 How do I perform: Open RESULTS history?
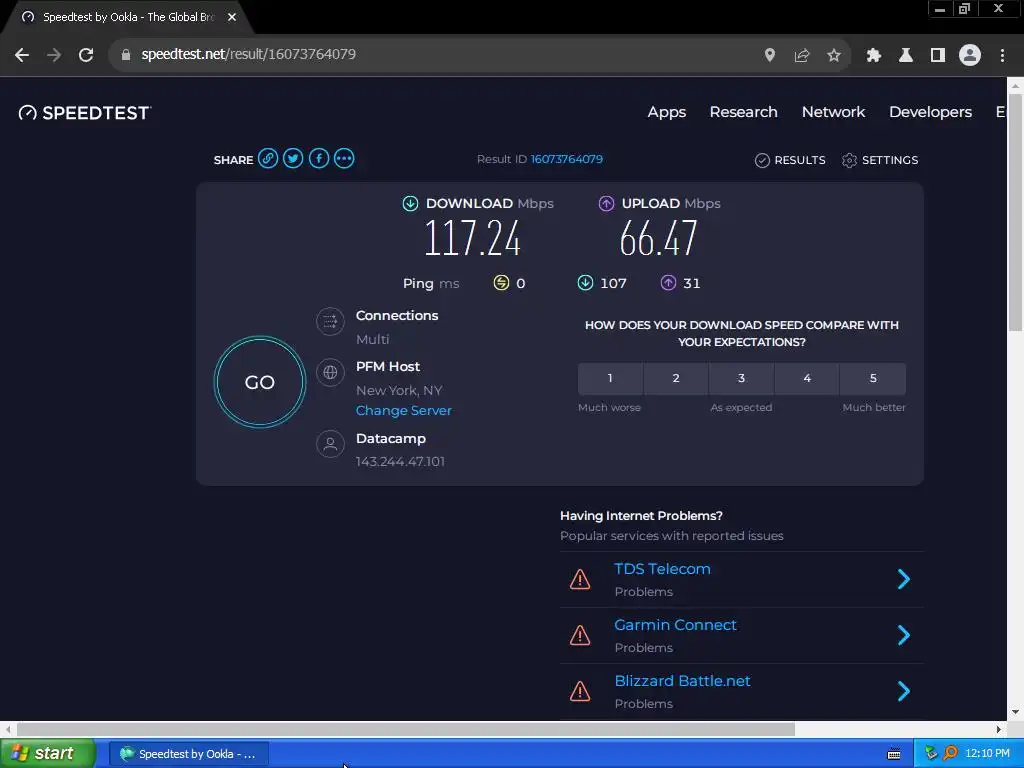(790, 160)
